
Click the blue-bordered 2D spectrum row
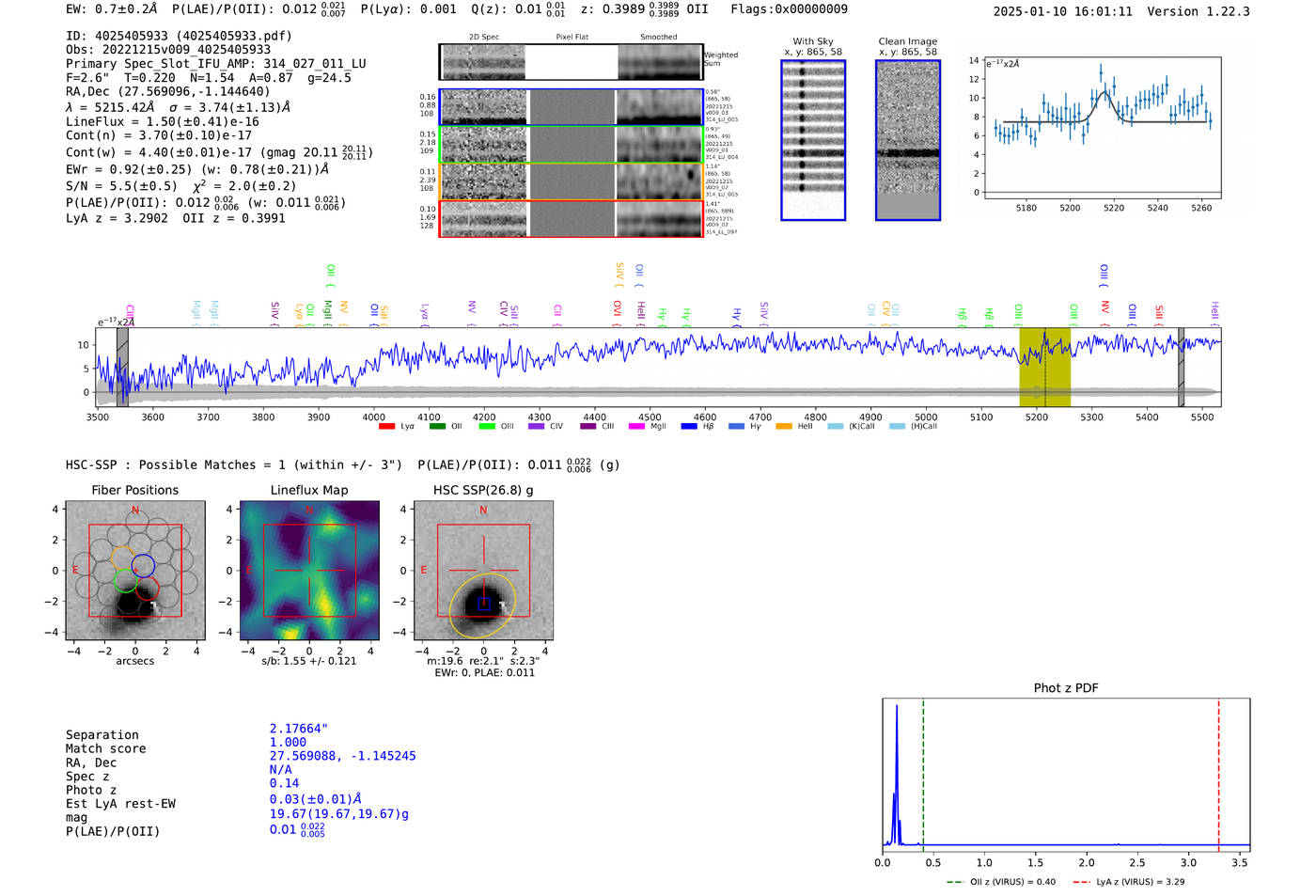click(571, 107)
